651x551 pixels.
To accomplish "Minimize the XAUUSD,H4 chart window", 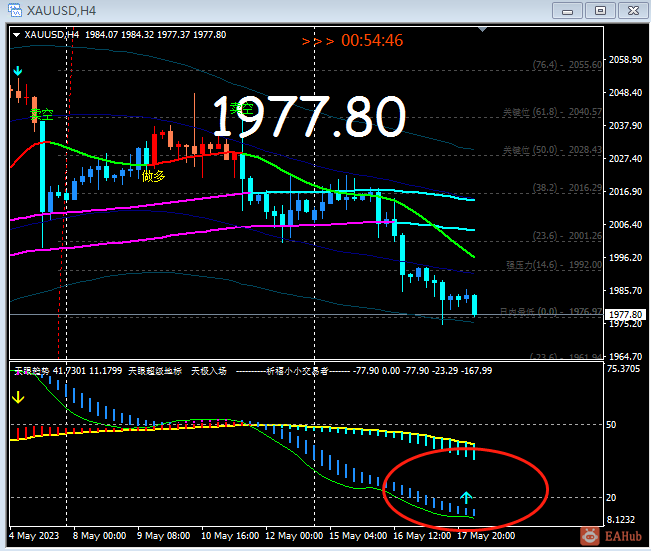I will (x=567, y=11).
